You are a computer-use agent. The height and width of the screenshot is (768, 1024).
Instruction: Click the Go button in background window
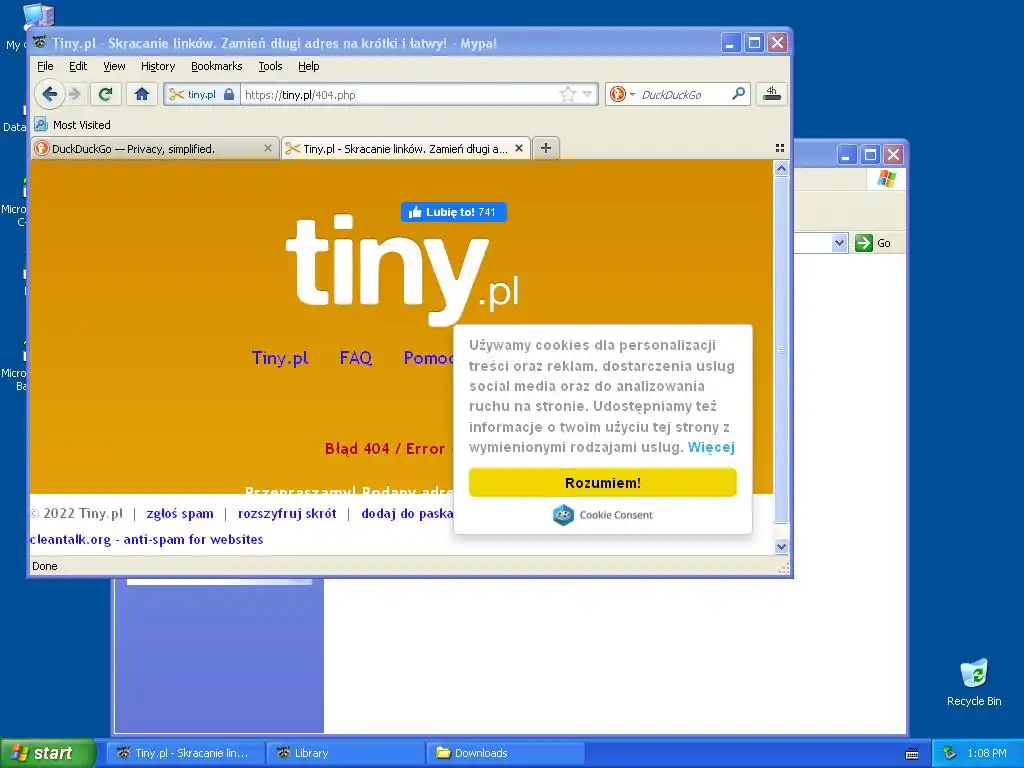pos(873,243)
